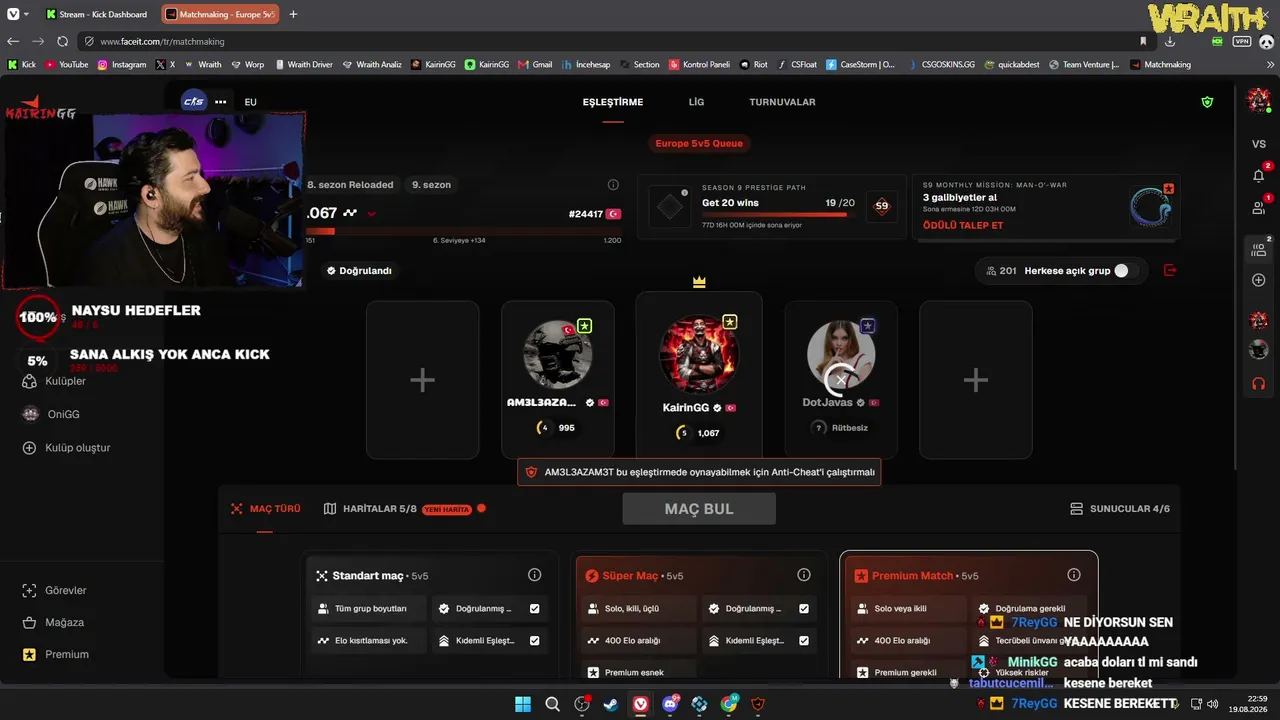
Task: Open the HARİTALAR 5/8 tab
Action: 370,508
